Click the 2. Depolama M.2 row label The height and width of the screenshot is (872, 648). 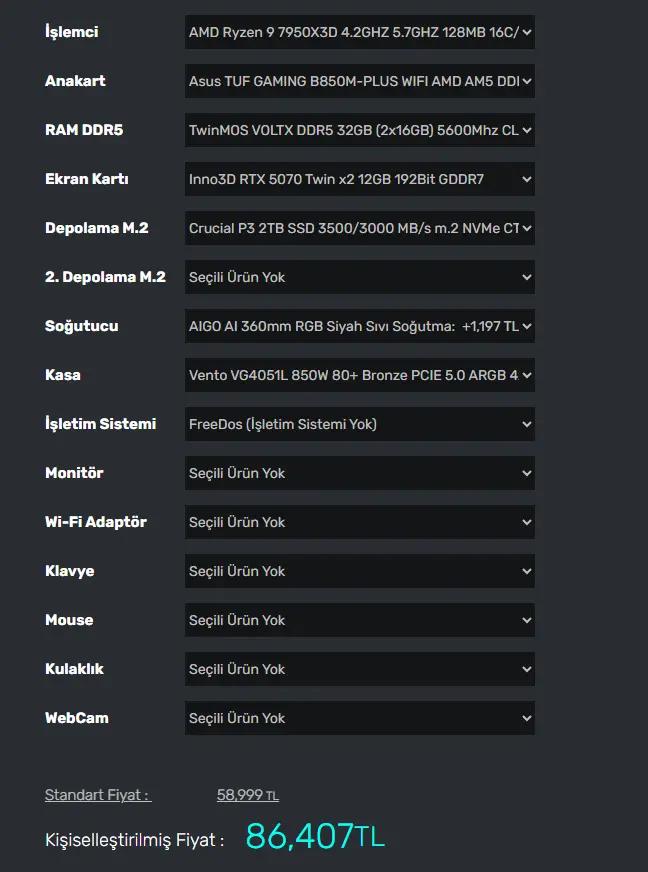[105, 276]
